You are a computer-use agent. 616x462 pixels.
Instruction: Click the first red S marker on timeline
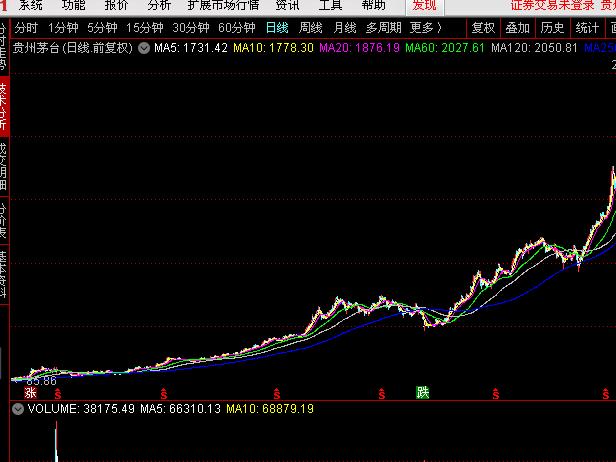point(57,394)
